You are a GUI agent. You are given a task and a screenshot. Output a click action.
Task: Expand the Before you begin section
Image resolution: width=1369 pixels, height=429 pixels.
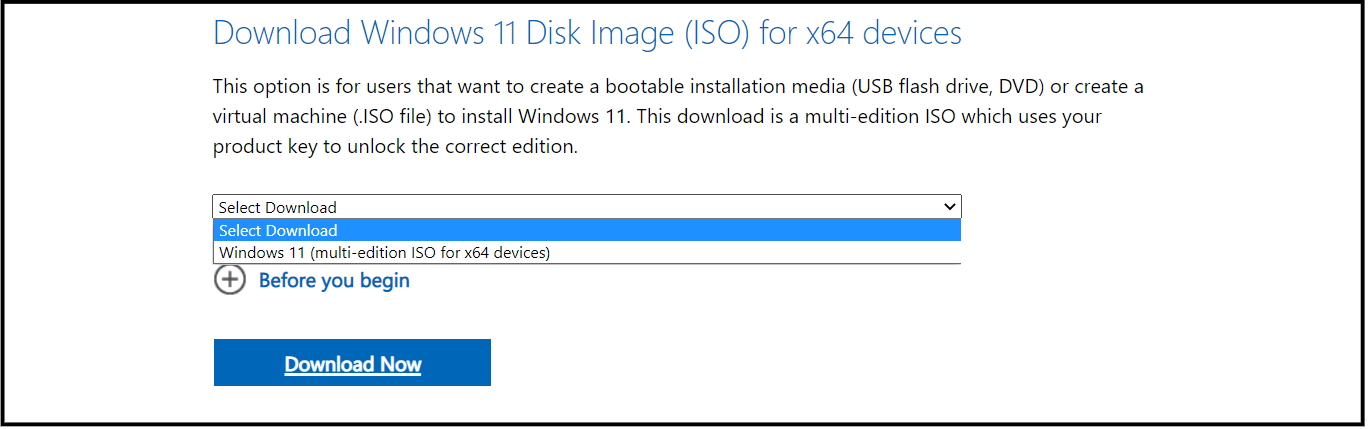[334, 281]
